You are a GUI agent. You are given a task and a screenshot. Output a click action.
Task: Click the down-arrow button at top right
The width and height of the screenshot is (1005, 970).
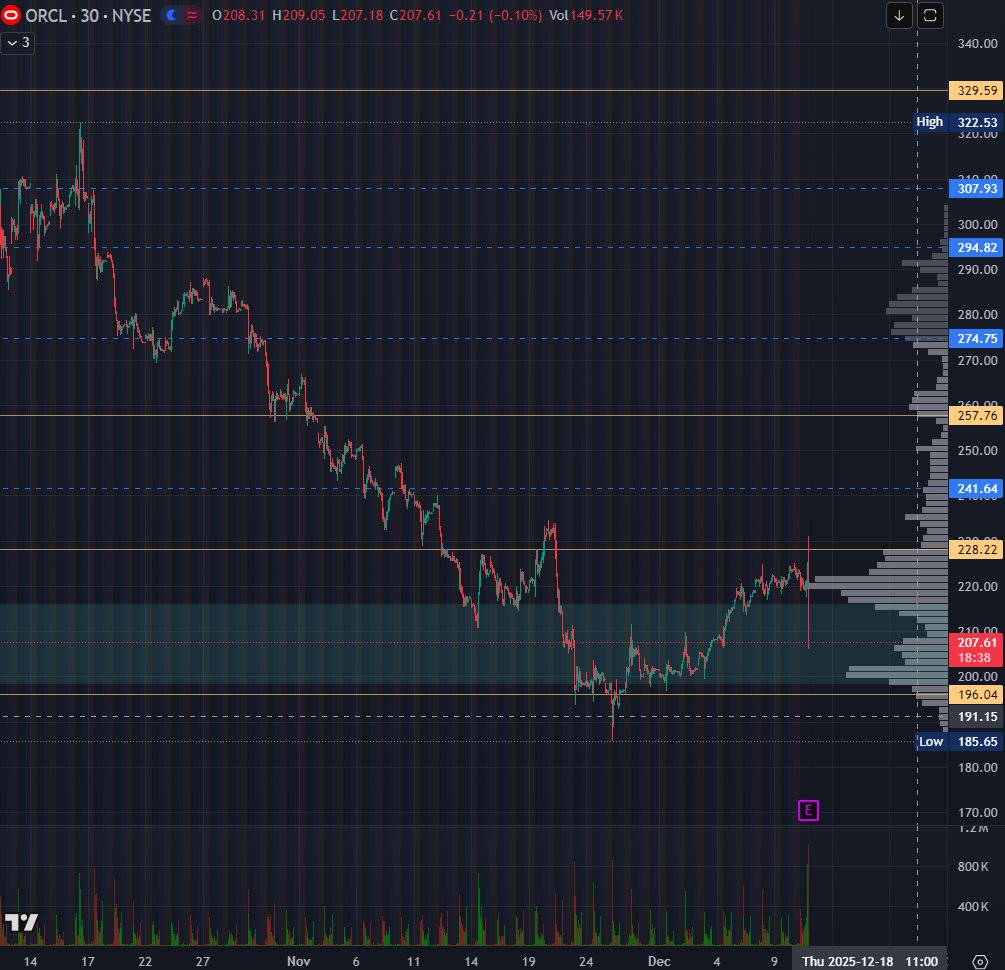899,15
